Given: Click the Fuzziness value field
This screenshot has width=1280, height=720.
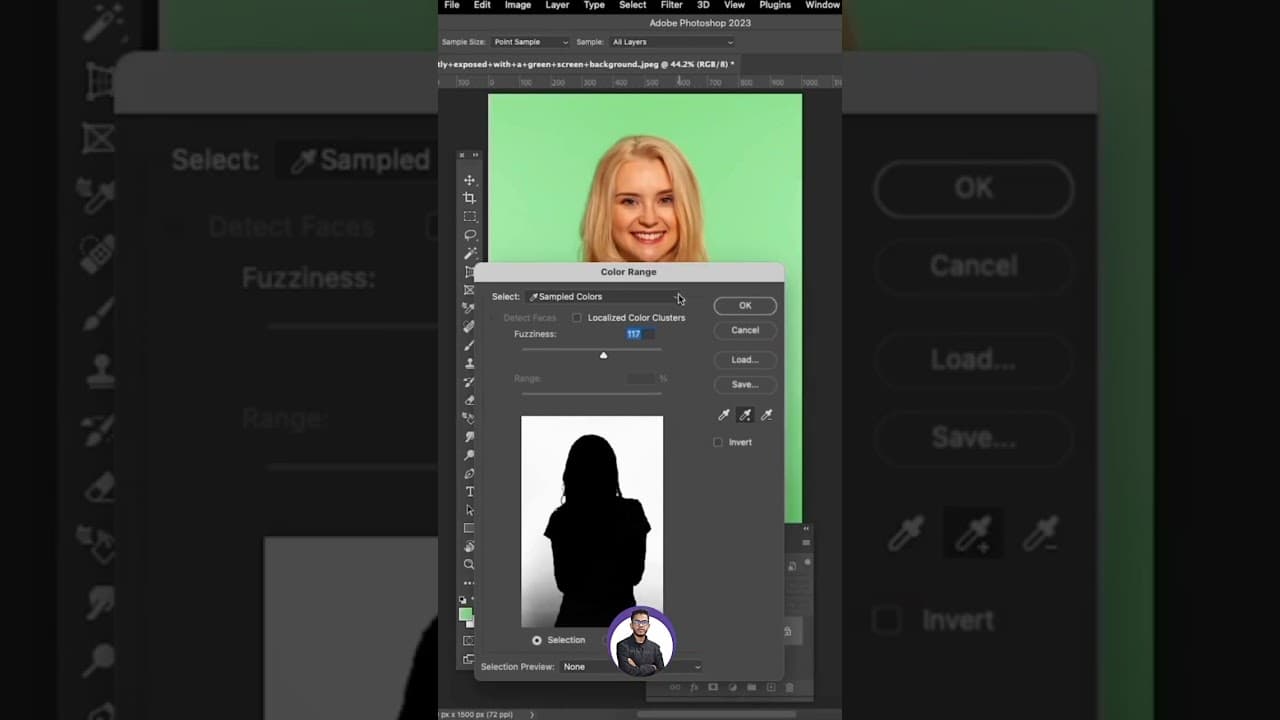Looking at the screenshot, I should click(640, 334).
